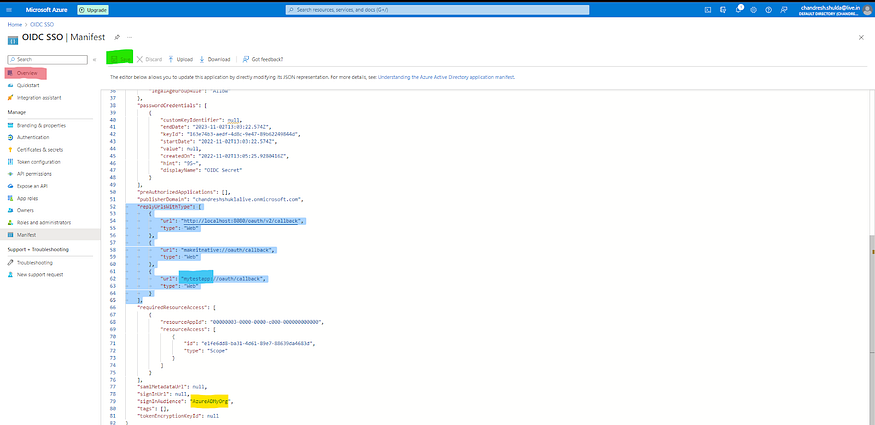
Task: Click the mytestapp://oauth/callback url line
Action: point(214,278)
